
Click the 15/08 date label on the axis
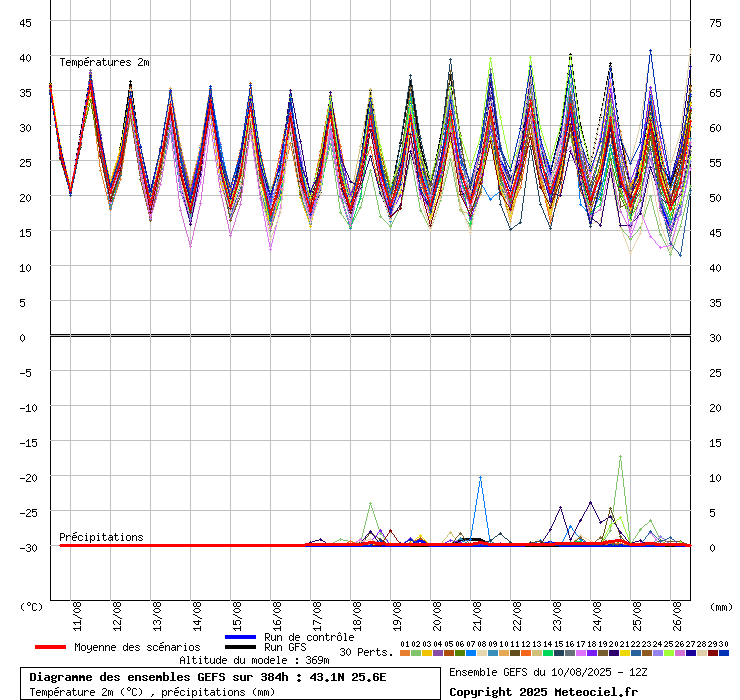coord(237,616)
